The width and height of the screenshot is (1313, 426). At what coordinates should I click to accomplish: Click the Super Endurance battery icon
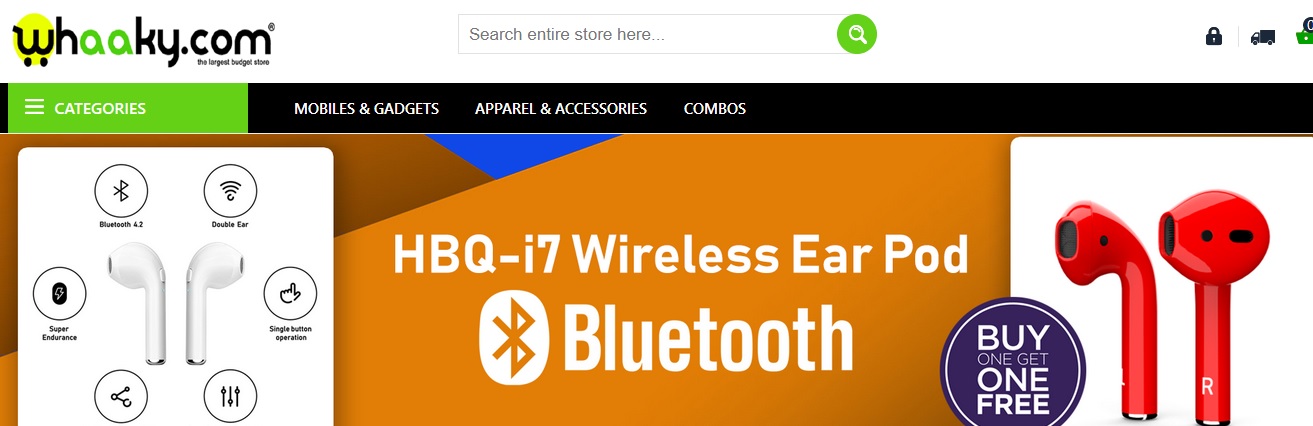click(59, 294)
